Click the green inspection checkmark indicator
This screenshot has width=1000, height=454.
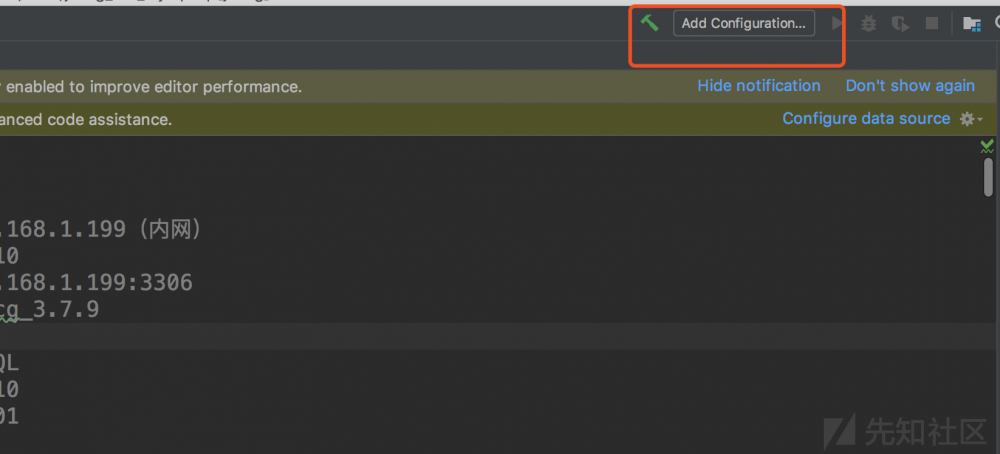click(987, 146)
